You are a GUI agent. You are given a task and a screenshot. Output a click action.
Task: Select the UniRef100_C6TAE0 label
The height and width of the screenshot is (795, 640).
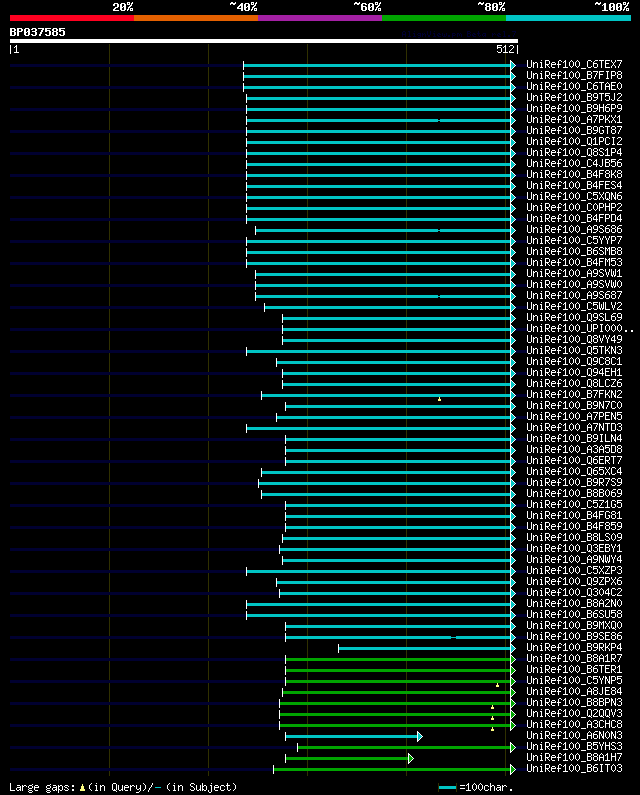[x=574, y=87]
